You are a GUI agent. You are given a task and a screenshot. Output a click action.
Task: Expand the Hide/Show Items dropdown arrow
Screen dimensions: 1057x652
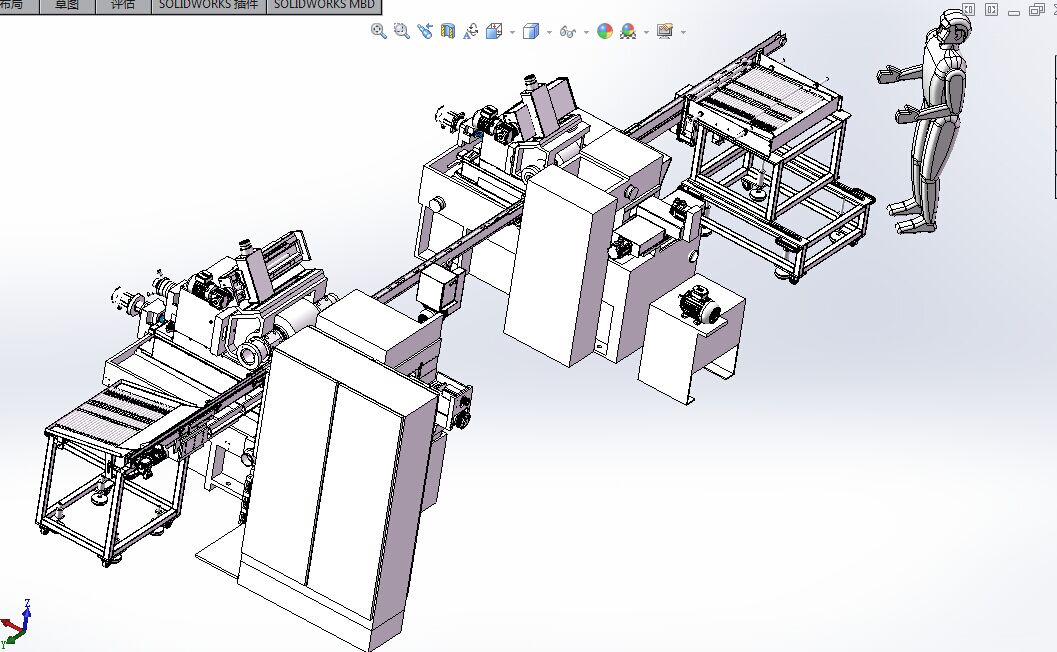[x=586, y=32]
